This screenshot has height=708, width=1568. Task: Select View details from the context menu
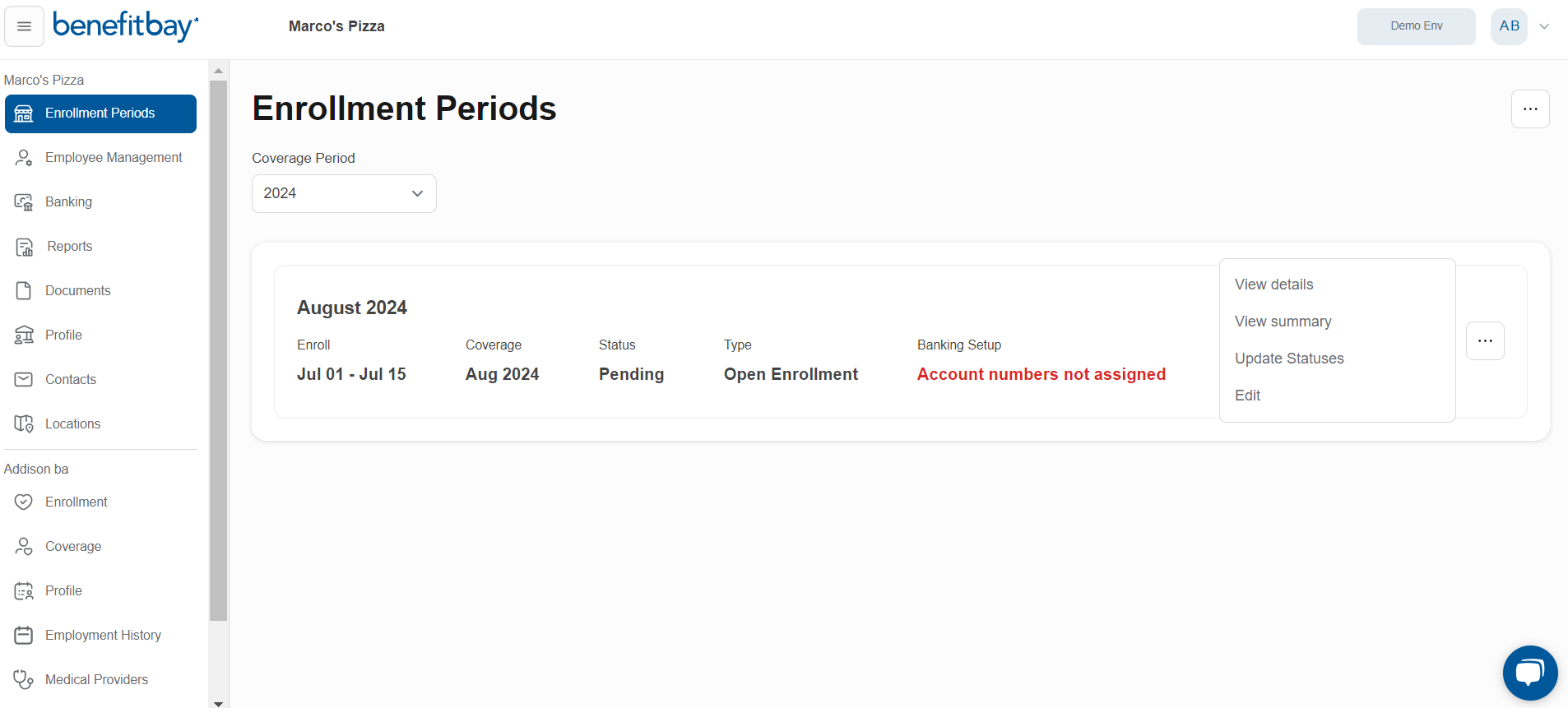coord(1273,284)
